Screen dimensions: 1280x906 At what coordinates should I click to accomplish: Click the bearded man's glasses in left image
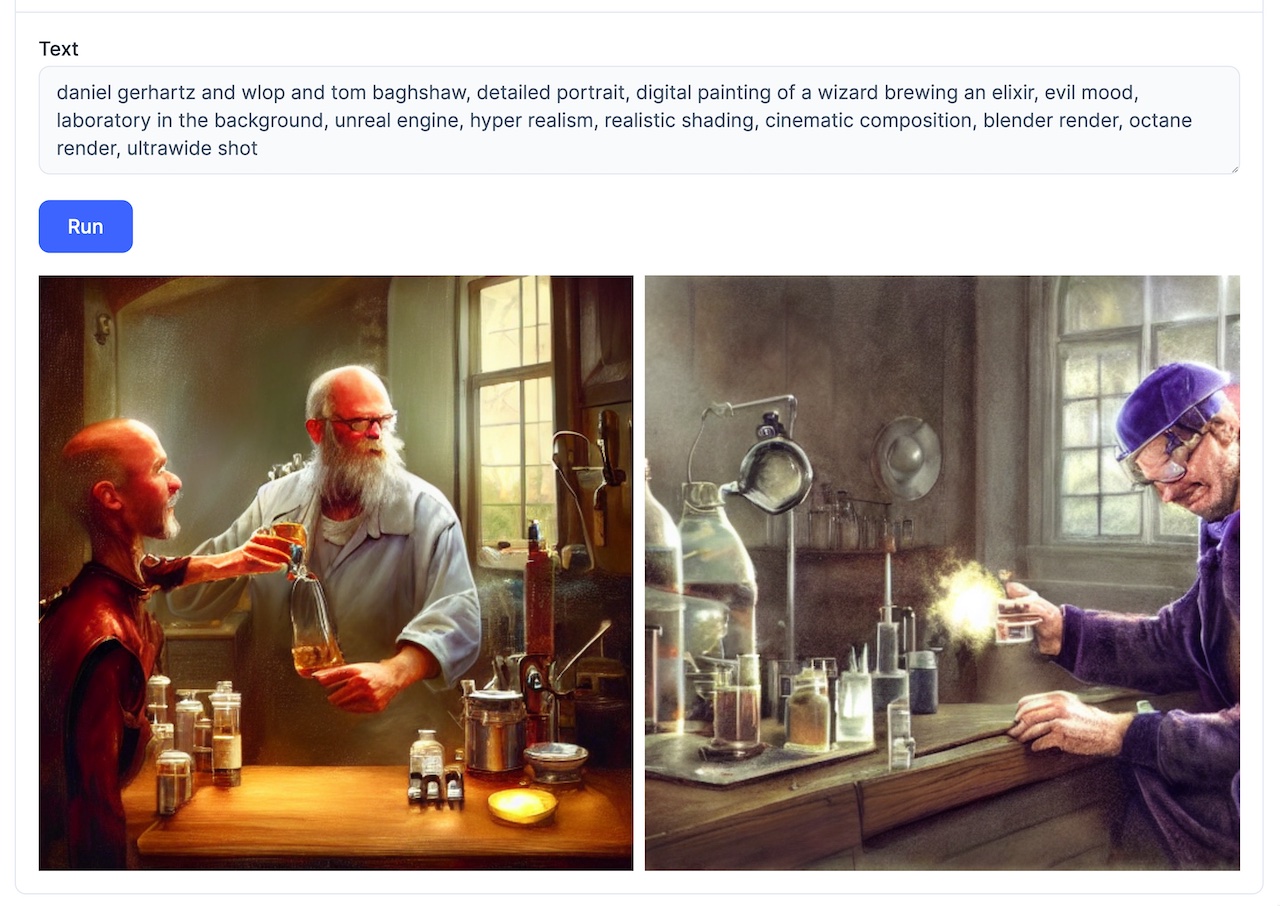click(361, 423)
